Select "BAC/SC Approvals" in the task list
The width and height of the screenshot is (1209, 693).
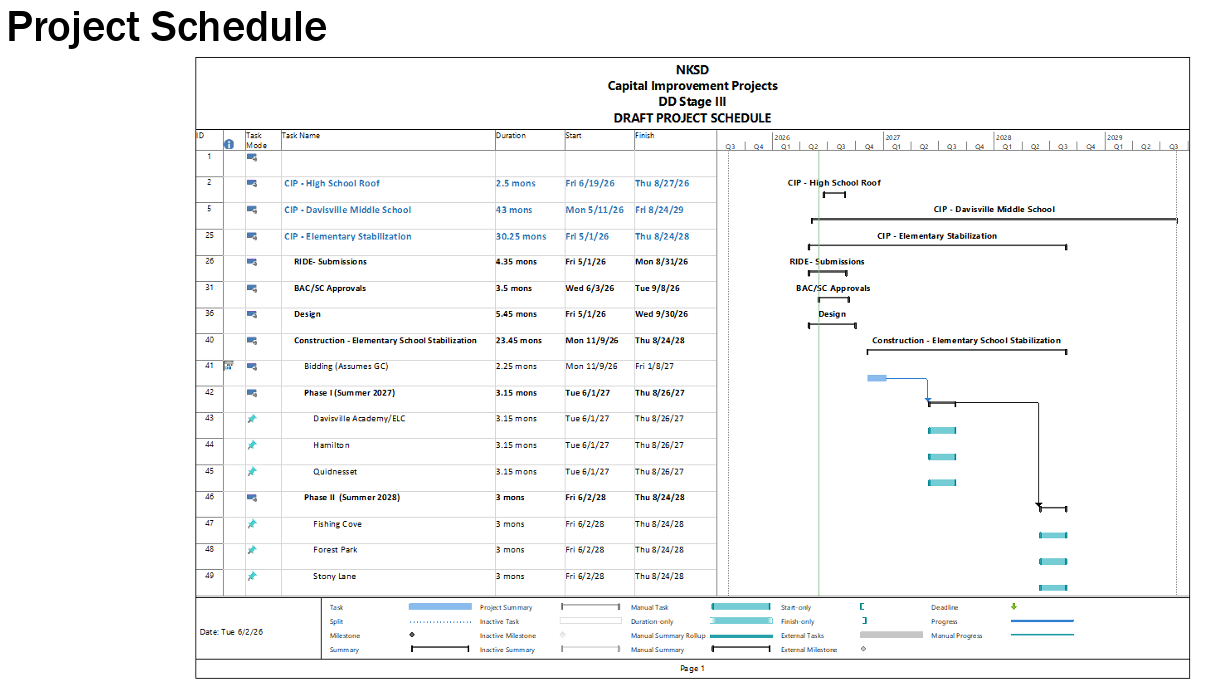(330, 288)
